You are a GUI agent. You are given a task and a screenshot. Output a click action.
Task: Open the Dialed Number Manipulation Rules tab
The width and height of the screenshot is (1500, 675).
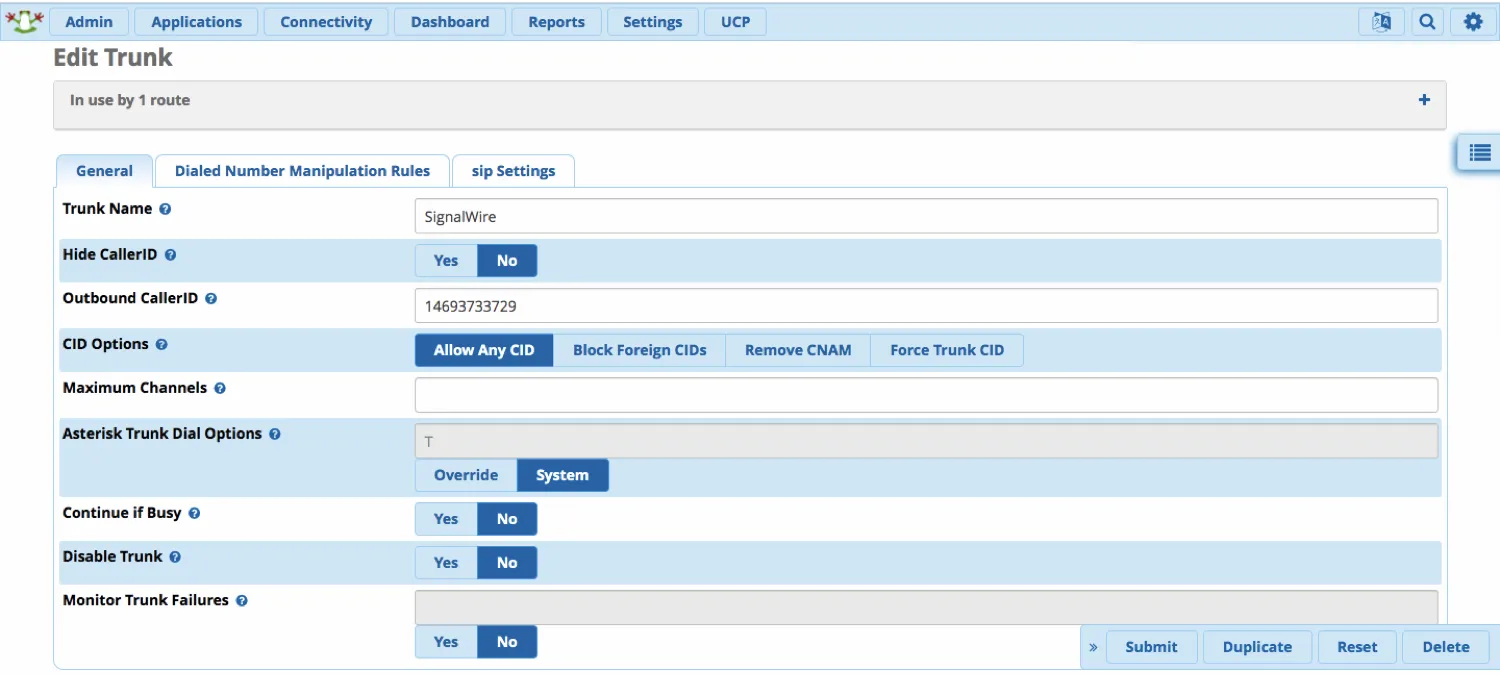coord(302,170)
